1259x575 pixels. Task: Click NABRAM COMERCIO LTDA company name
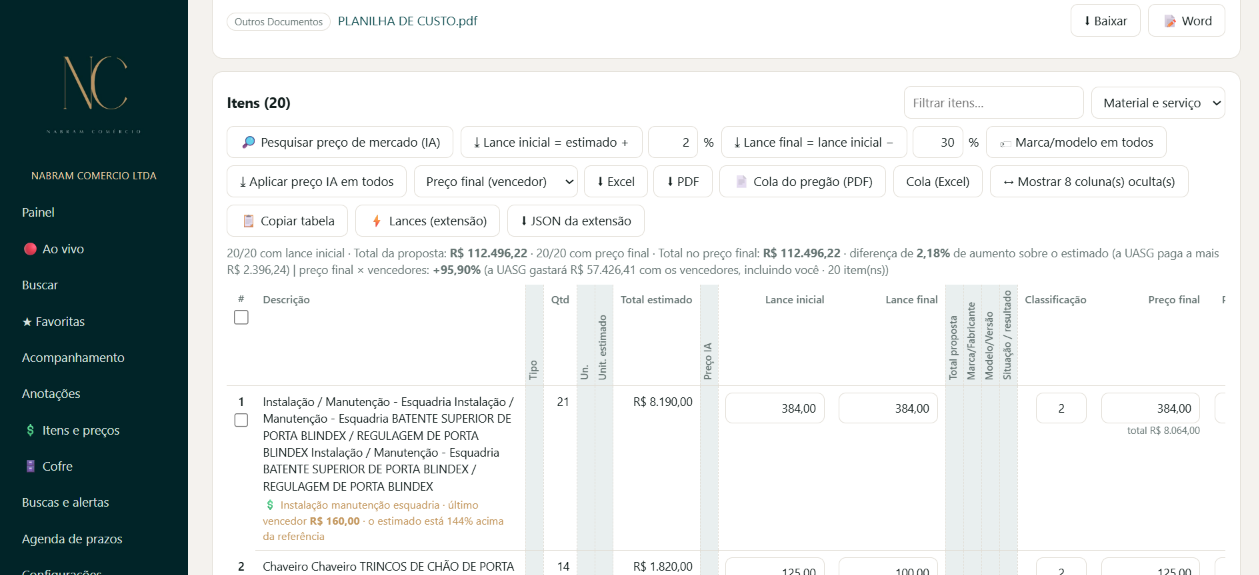tap(94, 176)
